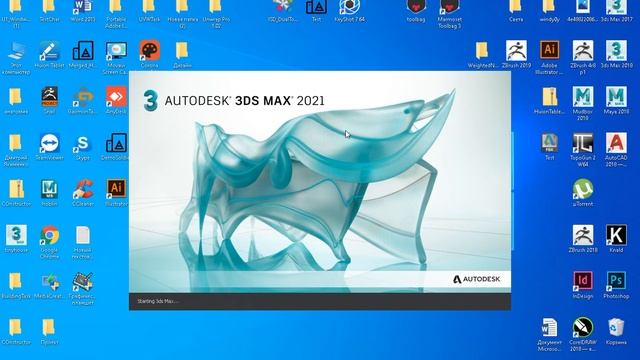Screen dimensions: 640x360
Task: Select the BuildingTask folder
Action: coord(16,285)
